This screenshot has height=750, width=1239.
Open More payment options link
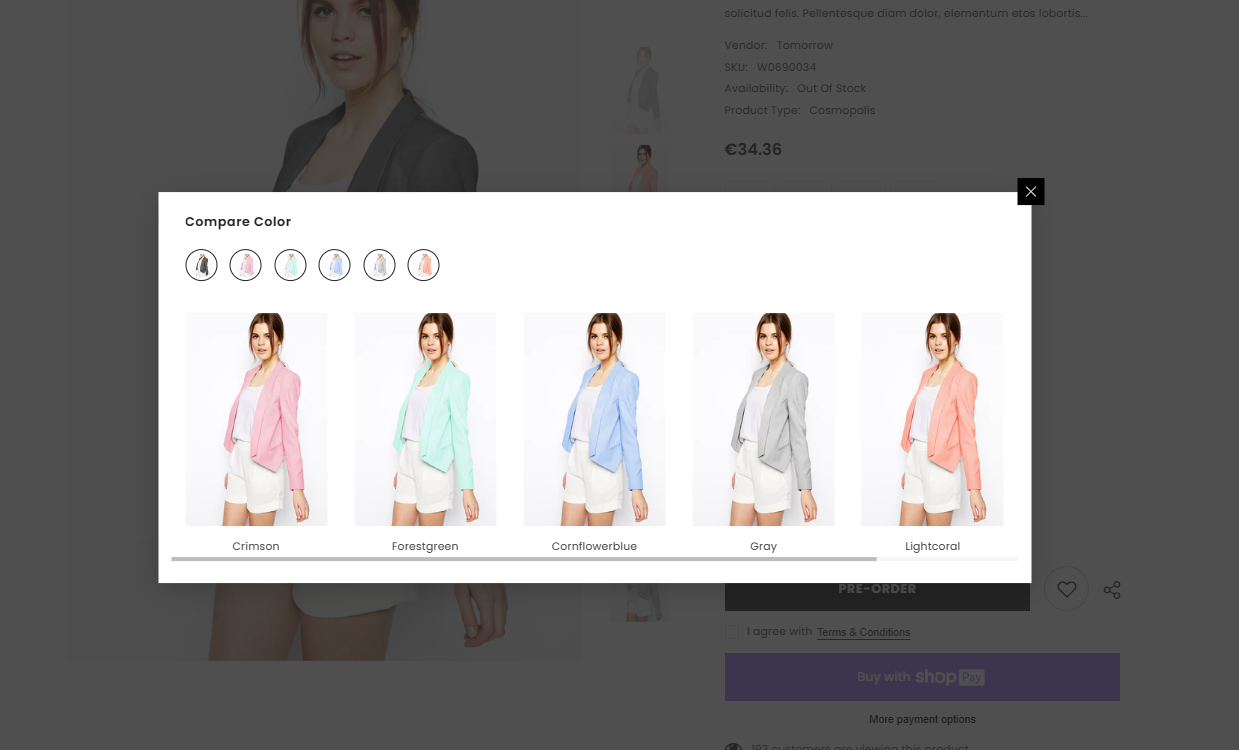point(922,719)
